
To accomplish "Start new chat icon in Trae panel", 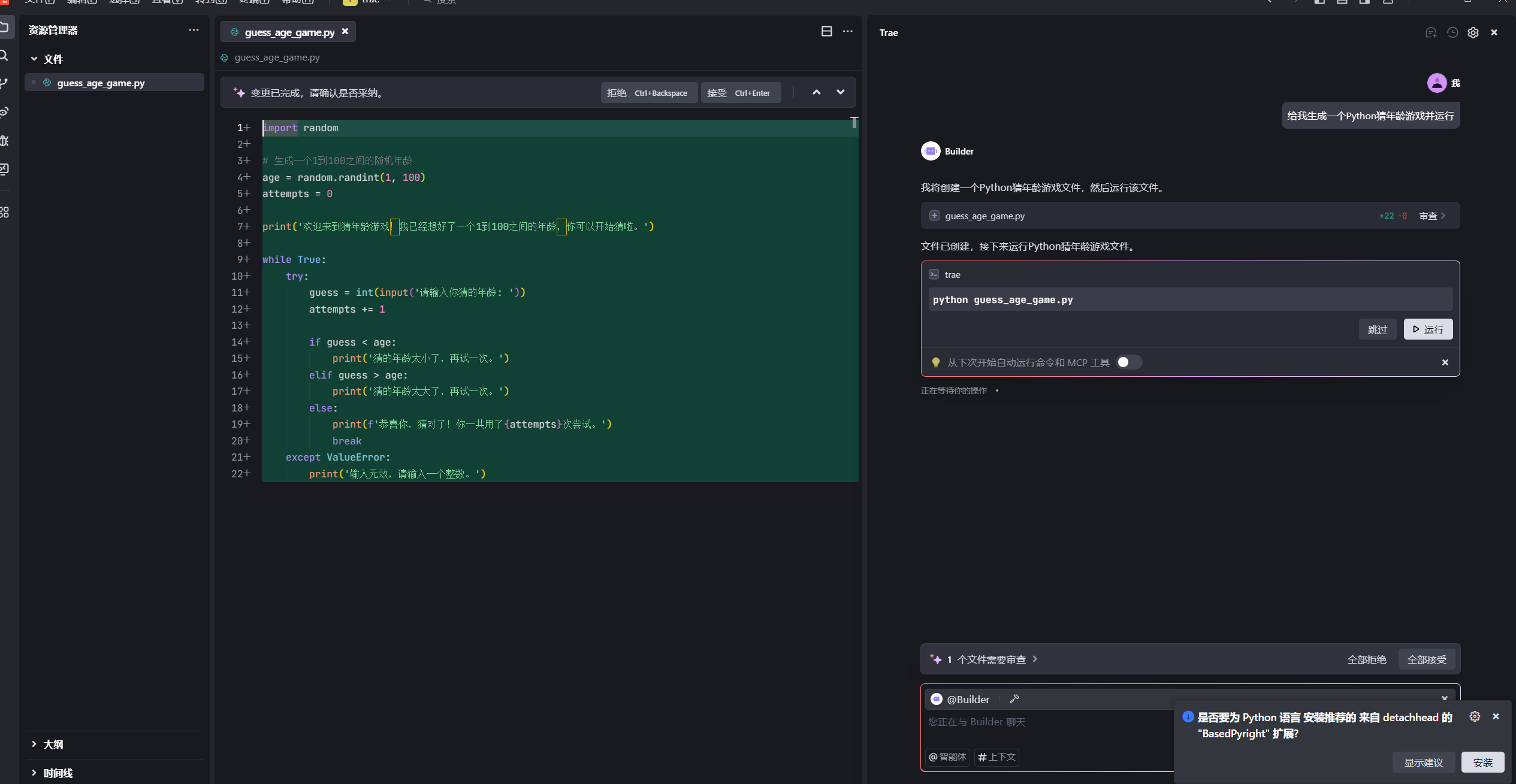I will tap(1431, 33).
